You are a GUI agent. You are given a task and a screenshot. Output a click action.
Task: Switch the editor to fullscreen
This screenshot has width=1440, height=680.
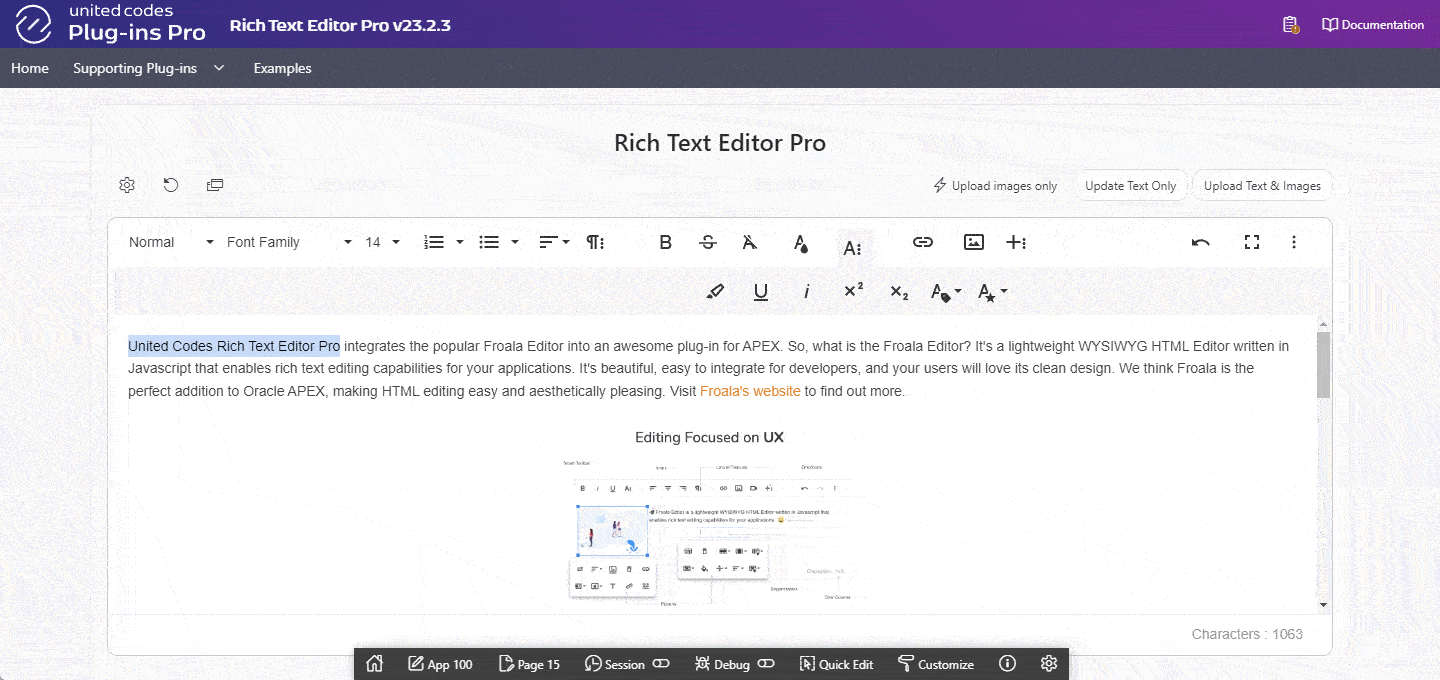[x=1251, y=242]
